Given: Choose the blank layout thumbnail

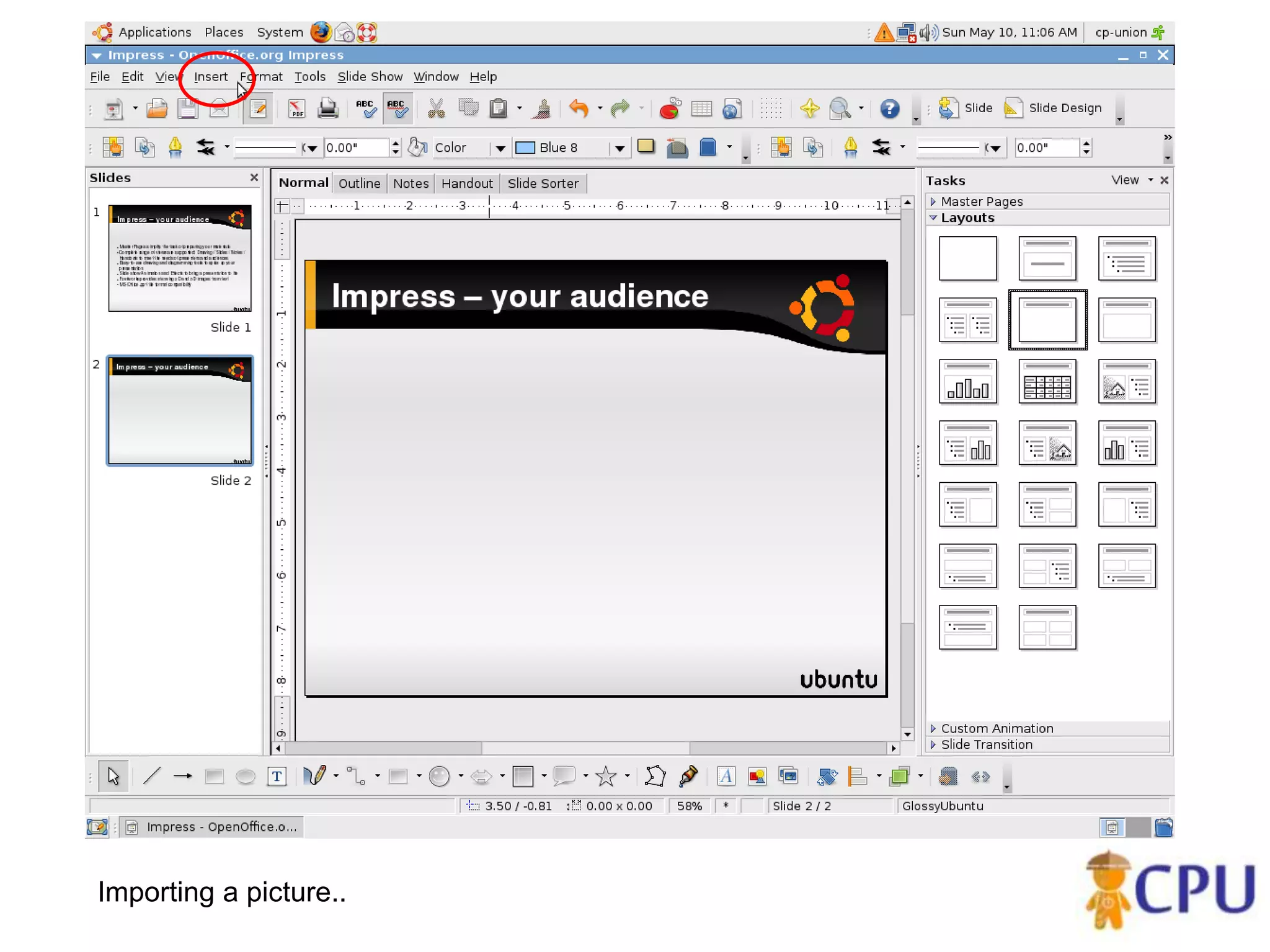Looking at the screenshot, I should [967, 258].
